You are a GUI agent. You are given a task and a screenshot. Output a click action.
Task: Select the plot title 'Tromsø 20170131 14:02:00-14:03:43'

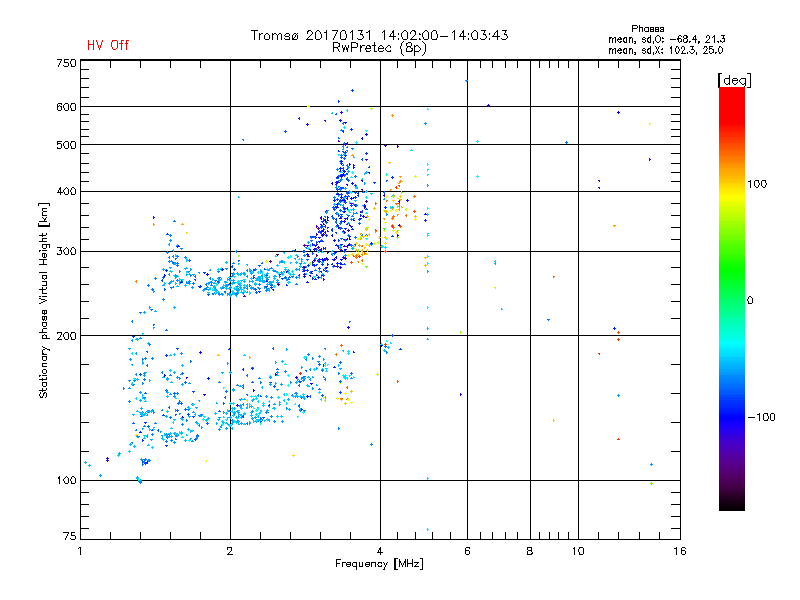(379, 35)
